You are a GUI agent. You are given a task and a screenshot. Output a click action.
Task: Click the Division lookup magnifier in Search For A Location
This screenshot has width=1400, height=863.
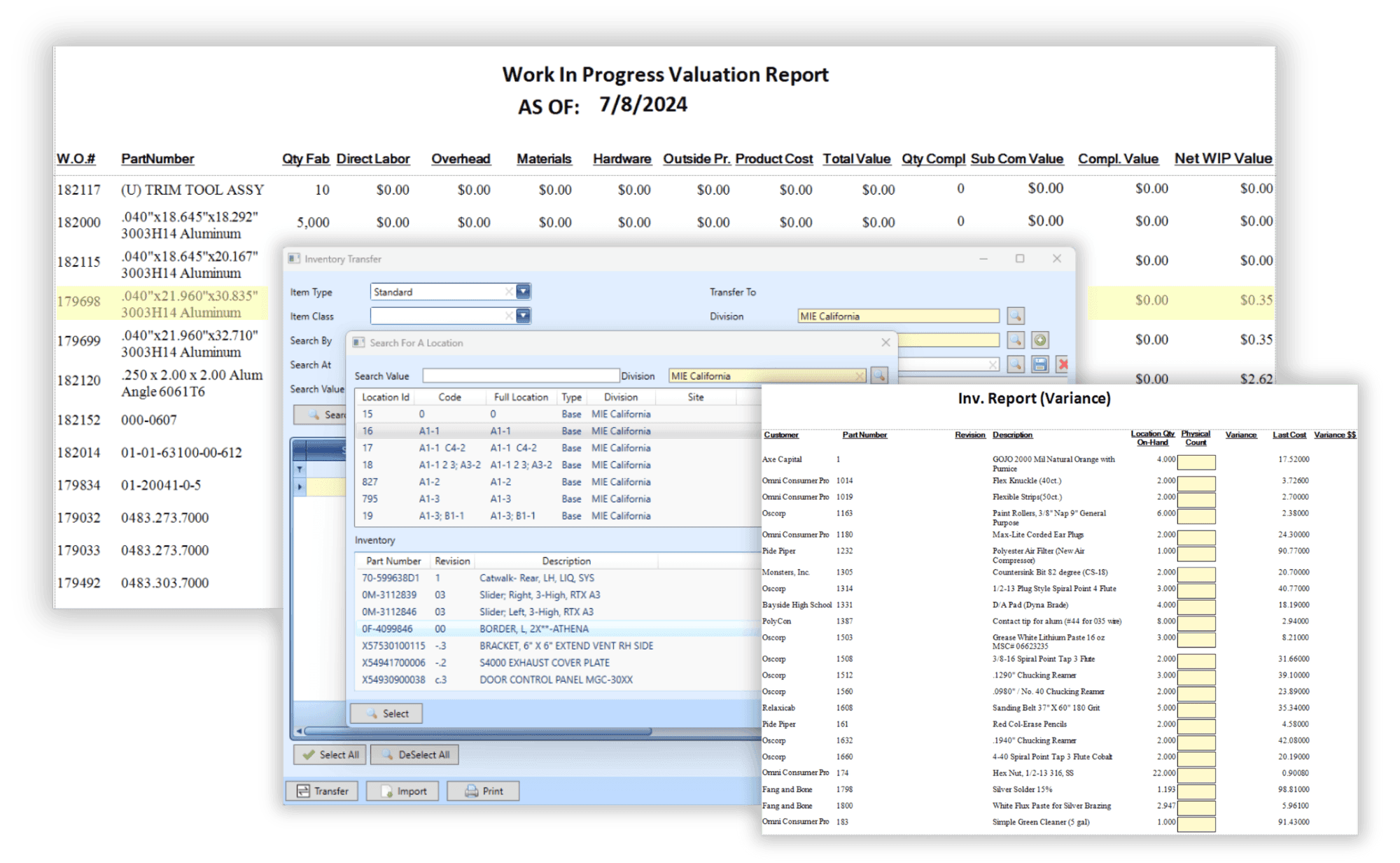(x=879, y=376)
